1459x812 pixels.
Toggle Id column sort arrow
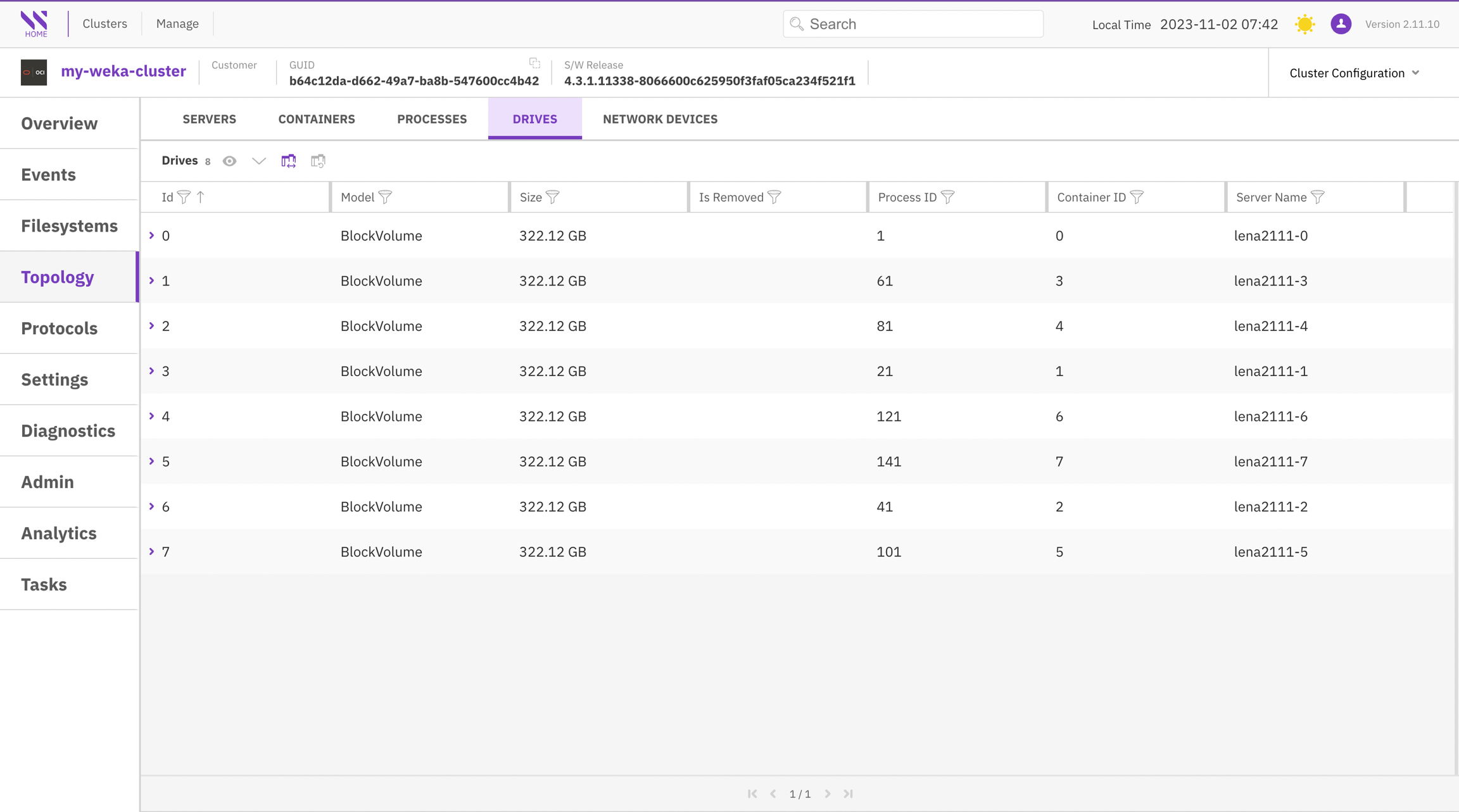(x=201, y=197)
